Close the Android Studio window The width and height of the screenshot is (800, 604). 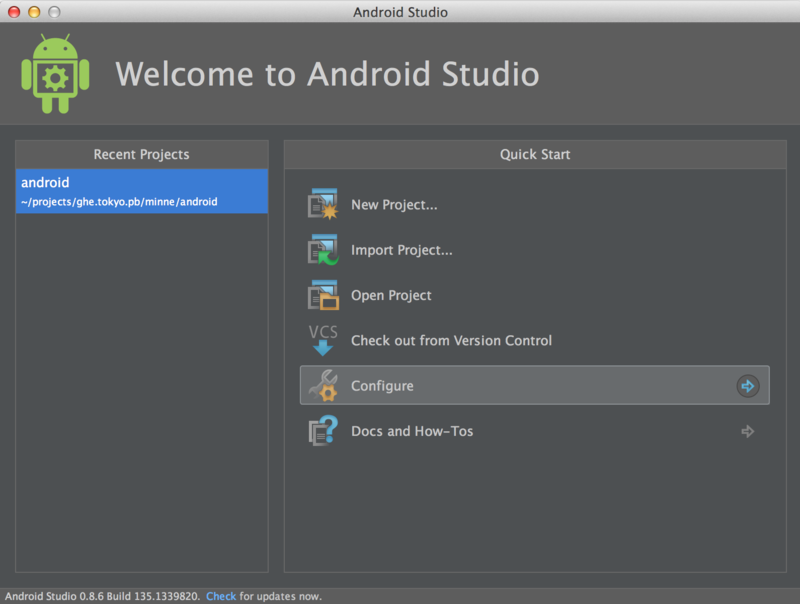tap(14, 12)
